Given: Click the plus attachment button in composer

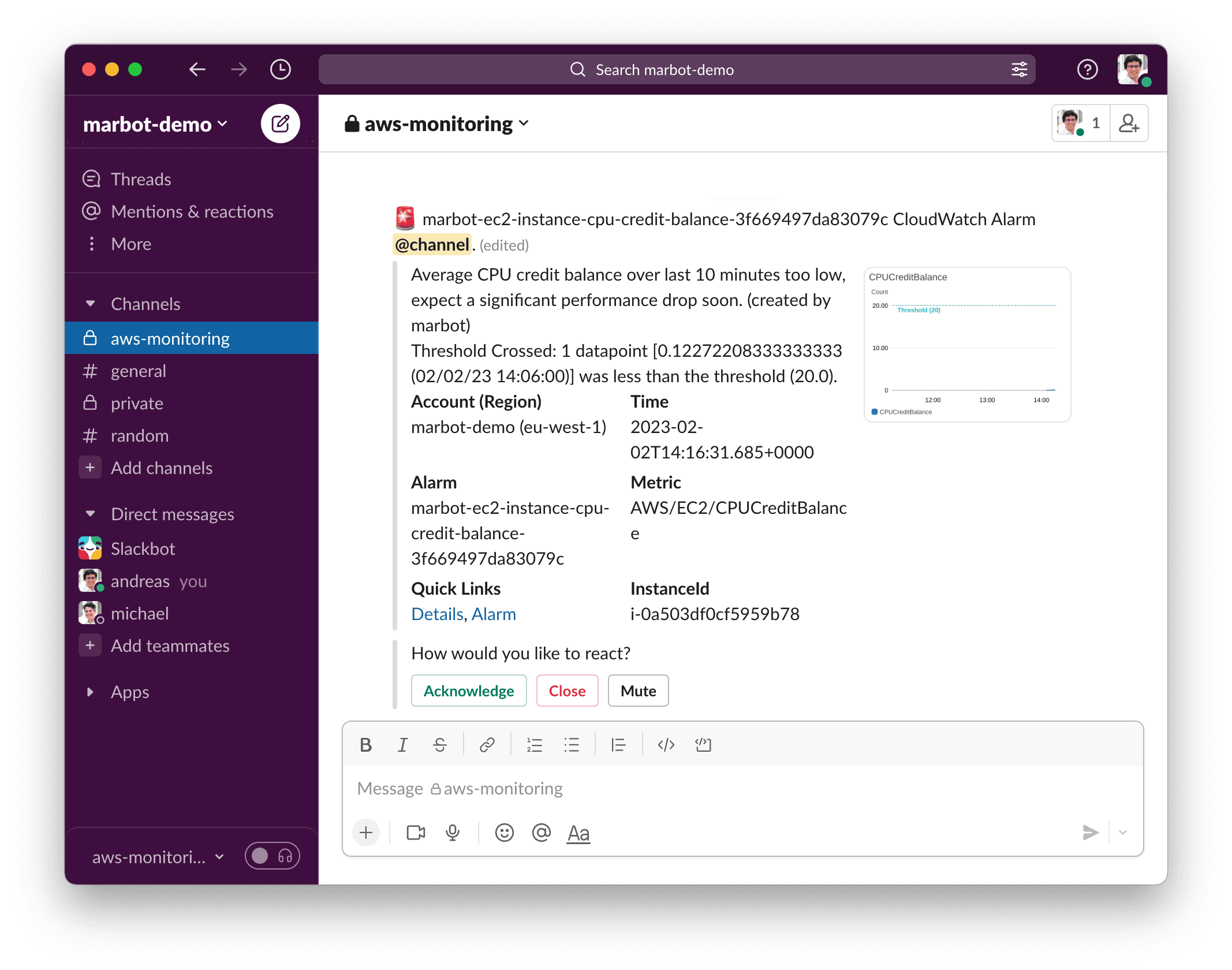Looking at the screenshot, I should tap(366, 833).
